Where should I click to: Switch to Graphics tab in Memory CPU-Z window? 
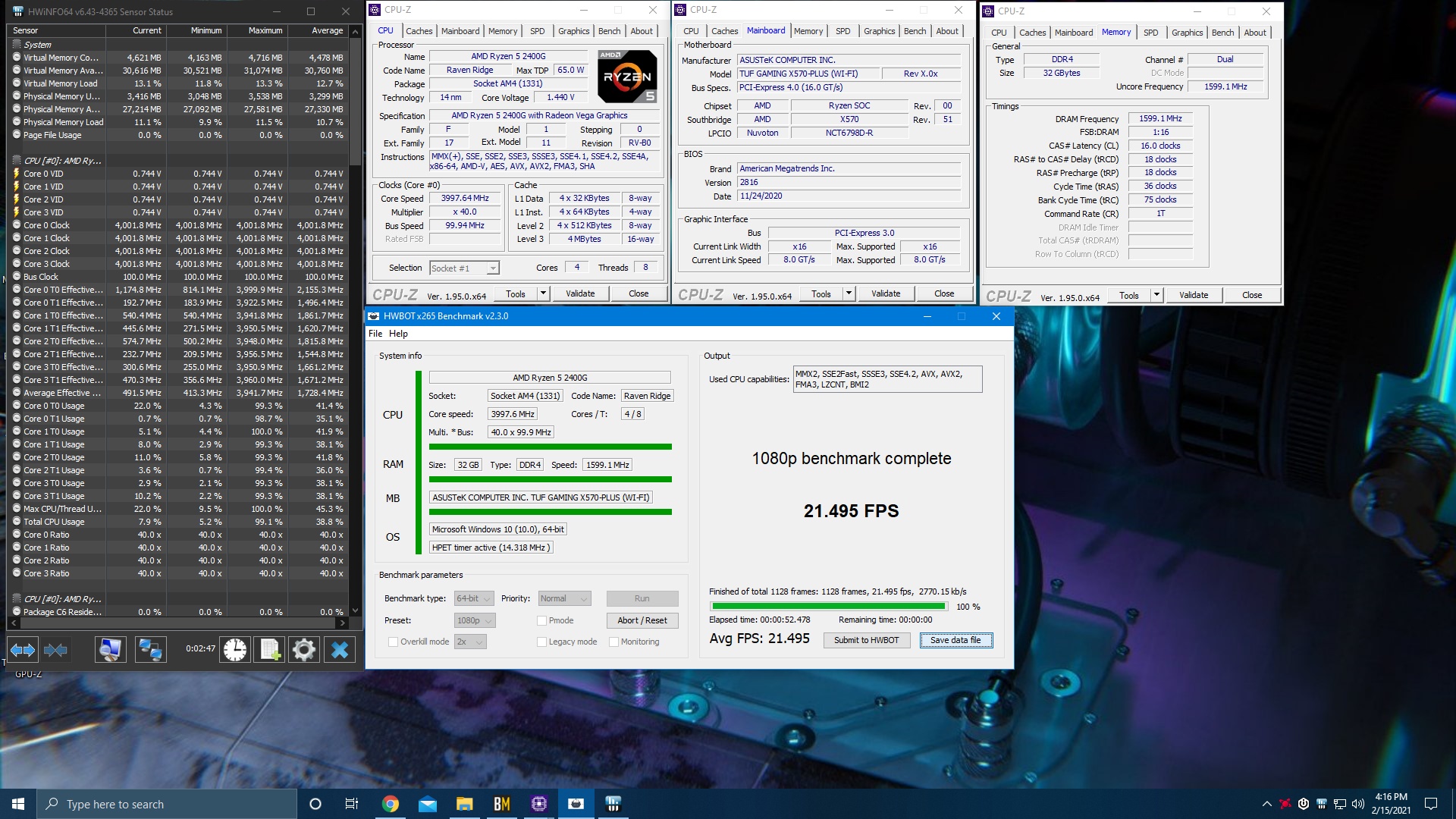1187,33
